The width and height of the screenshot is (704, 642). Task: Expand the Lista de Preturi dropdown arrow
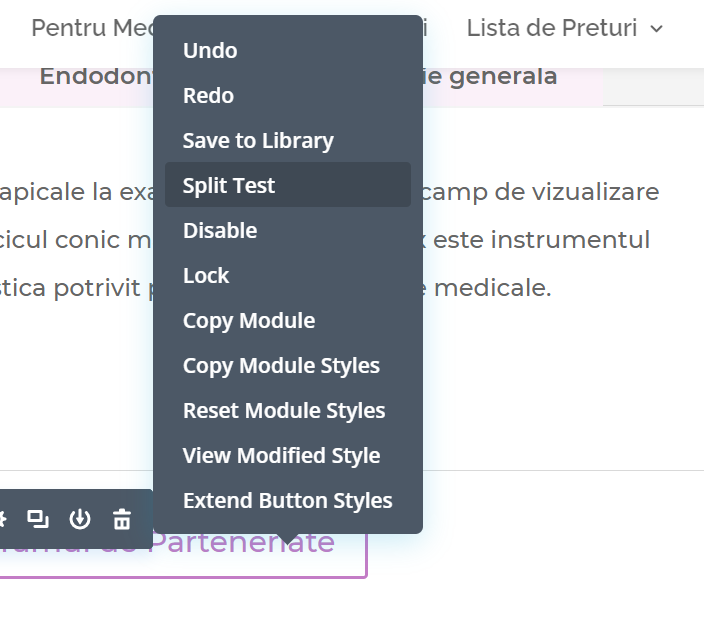point(657,29)
